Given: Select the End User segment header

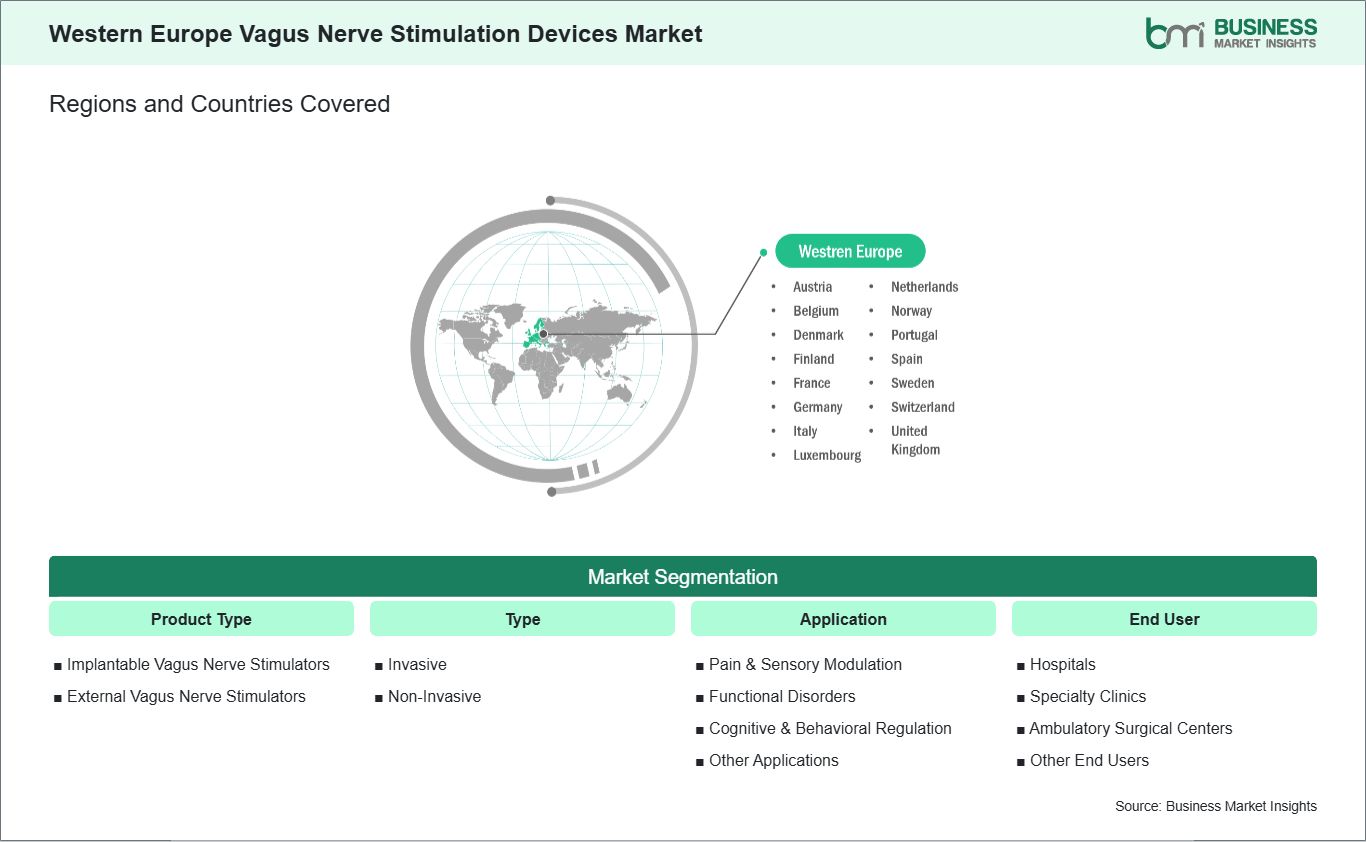Looking at the screenshot, I should tap(1164, 619).
